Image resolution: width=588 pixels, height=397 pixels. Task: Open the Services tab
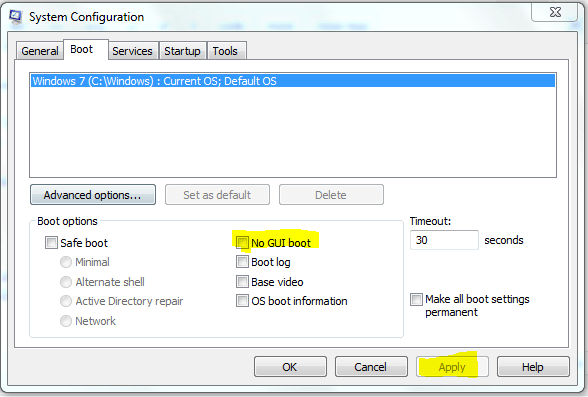point(132,51)
